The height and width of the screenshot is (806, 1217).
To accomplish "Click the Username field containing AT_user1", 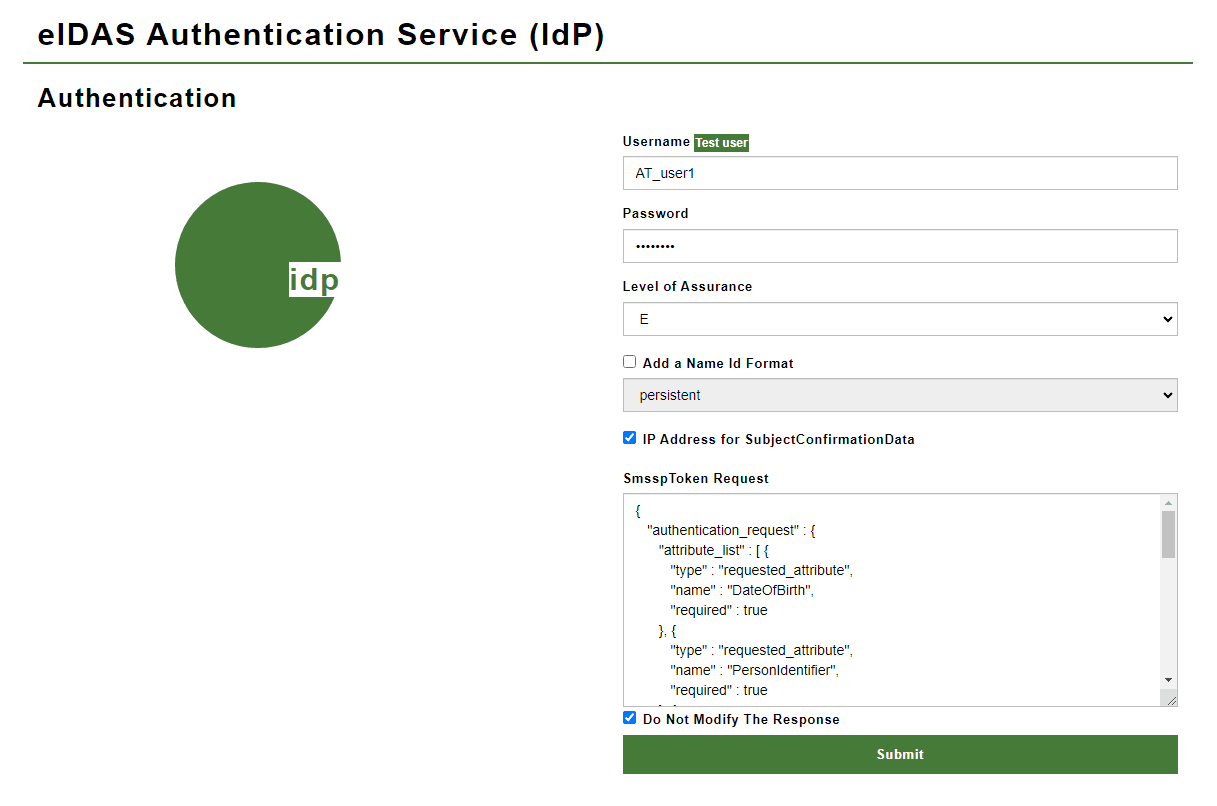I will click(899, 173).
